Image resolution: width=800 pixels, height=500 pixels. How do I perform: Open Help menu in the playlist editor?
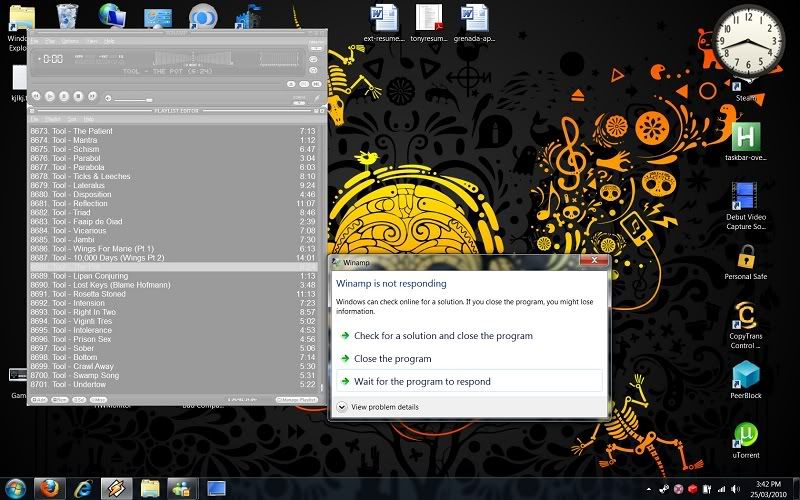tap(88, 119)
